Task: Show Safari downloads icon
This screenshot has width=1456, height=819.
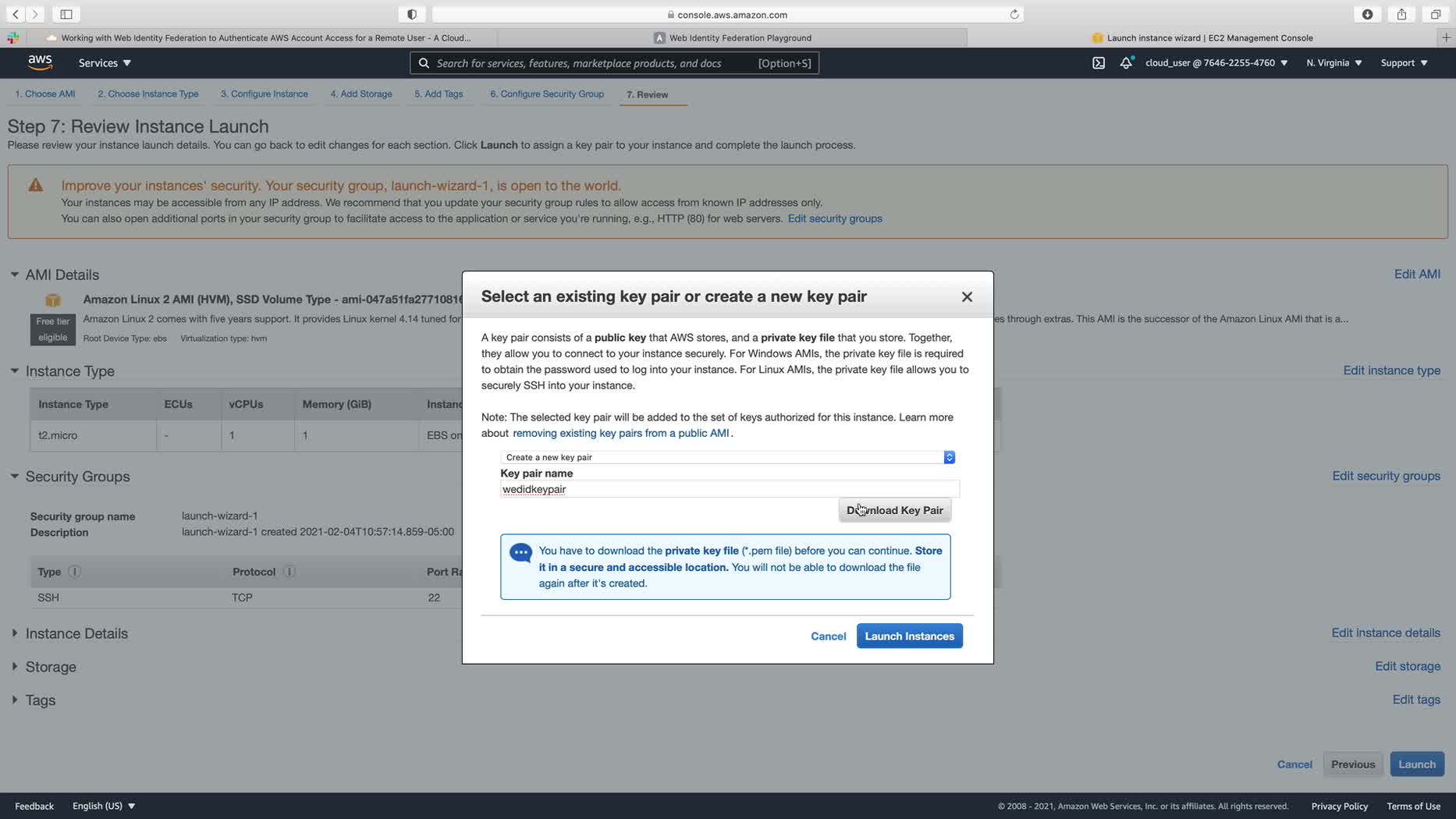Action: pos(1368,14)
